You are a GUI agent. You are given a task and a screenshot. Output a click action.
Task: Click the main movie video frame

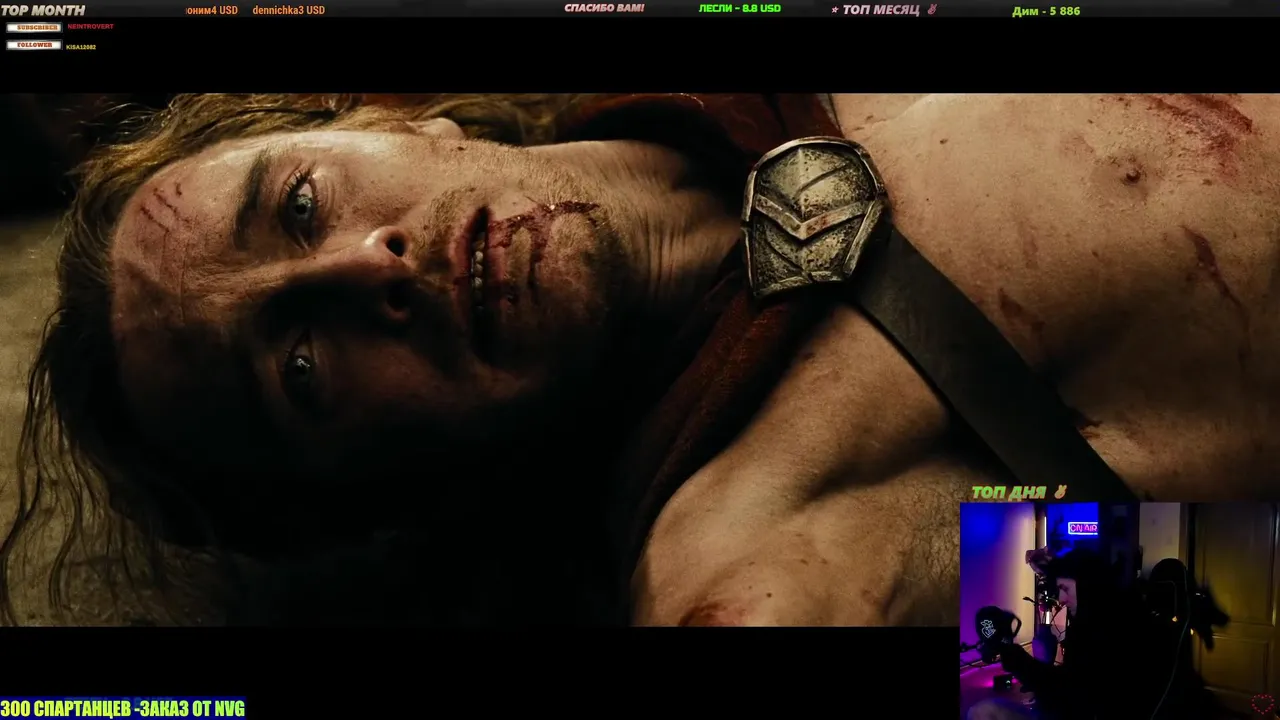click(x=640, y=360)
